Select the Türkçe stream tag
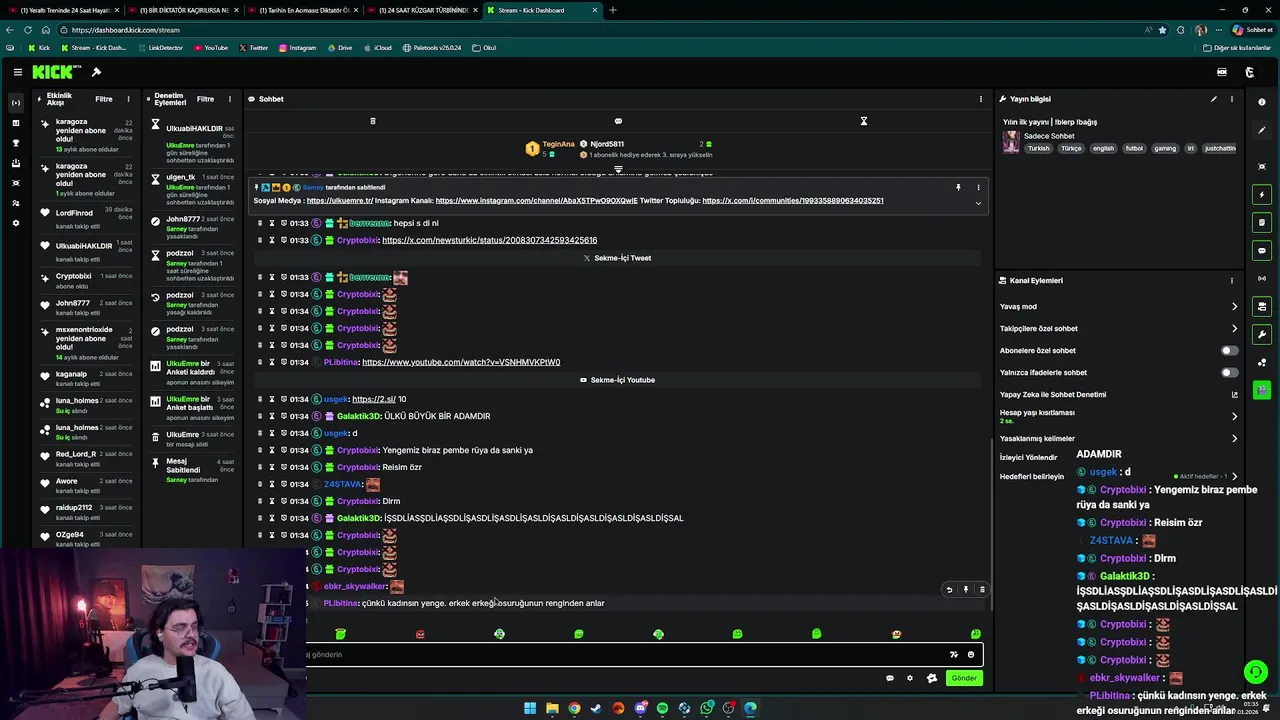Viewport: 1280px width, 720px height. click(x=1071, y=148)
